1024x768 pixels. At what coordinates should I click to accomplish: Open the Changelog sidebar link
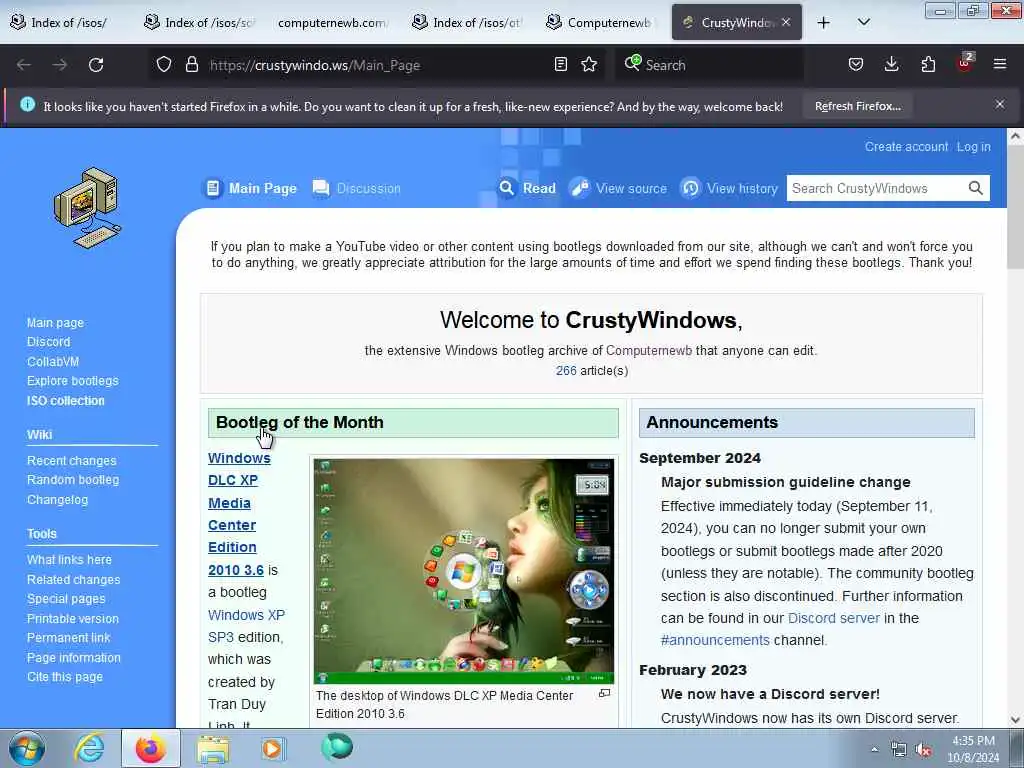coord(57,500)
